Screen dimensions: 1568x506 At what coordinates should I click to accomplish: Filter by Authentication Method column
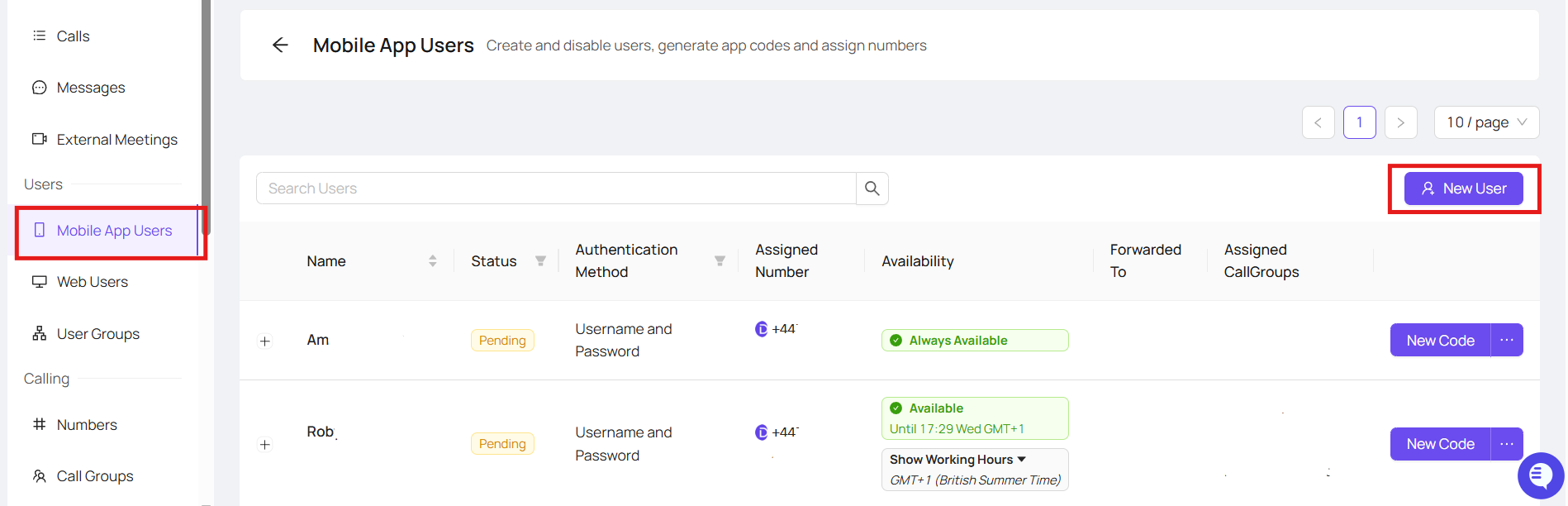click(x=720, y=261)
